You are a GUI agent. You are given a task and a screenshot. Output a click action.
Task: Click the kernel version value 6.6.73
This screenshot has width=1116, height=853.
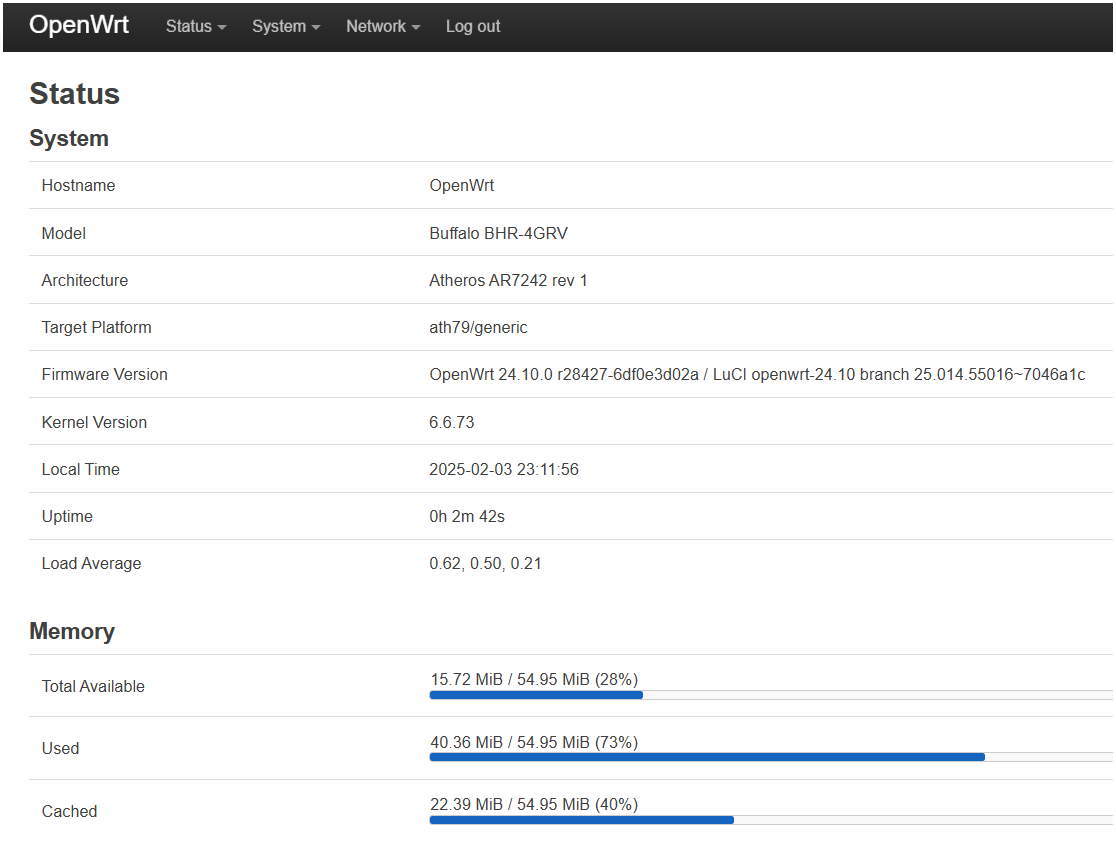point(451,422)
